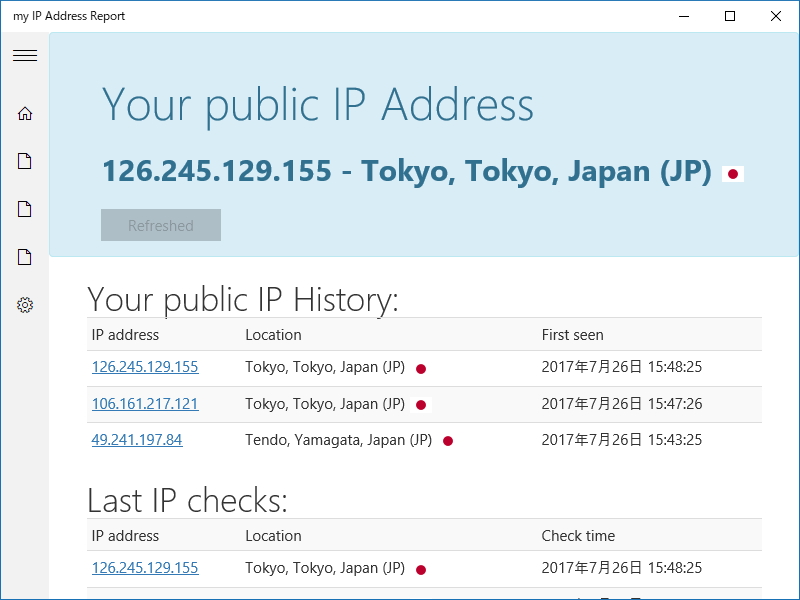Click the First seen column header
Screen dimensions: 800x600
(572, 335)
